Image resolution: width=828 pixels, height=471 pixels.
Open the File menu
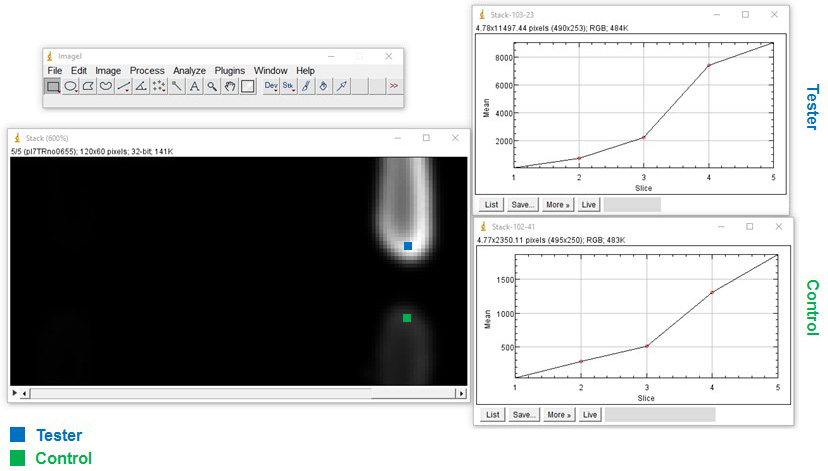(54, 70)
